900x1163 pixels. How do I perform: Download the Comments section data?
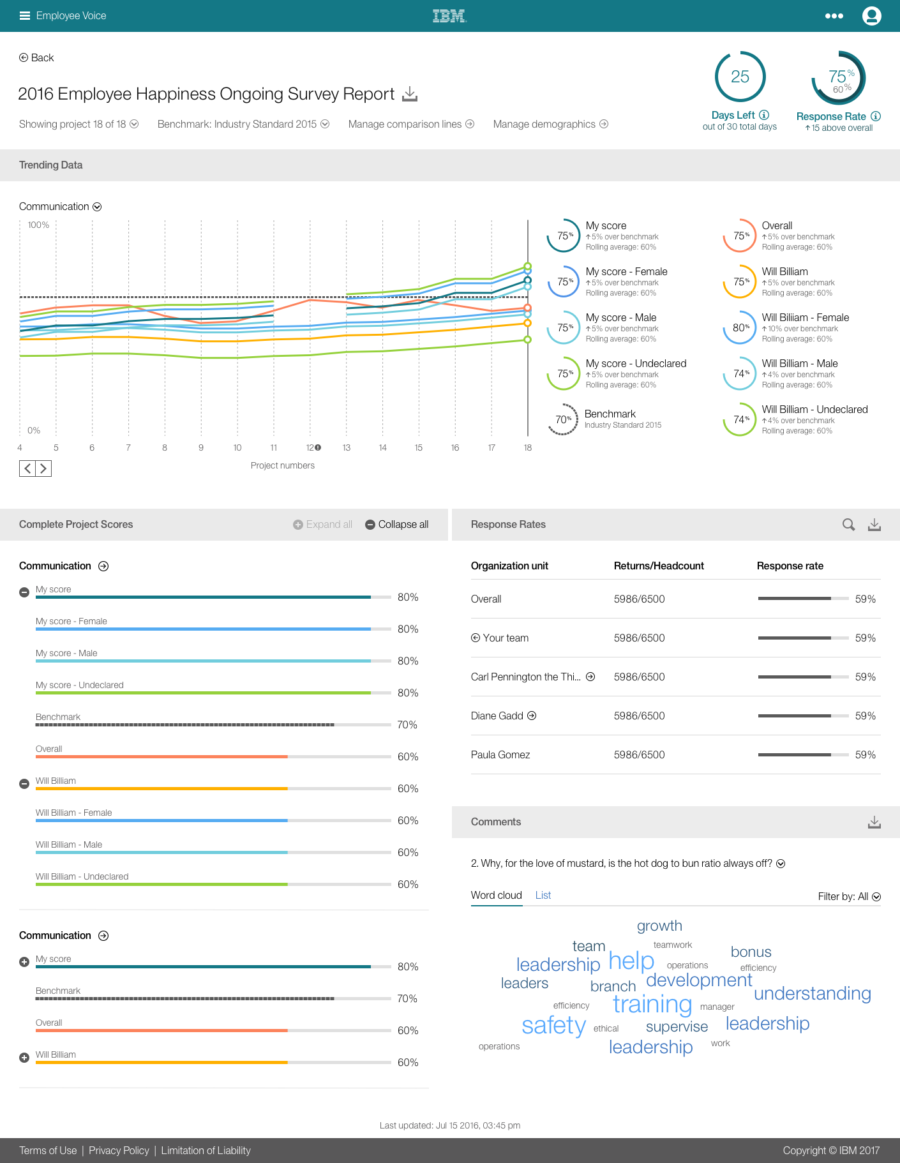tap(874, 822)
